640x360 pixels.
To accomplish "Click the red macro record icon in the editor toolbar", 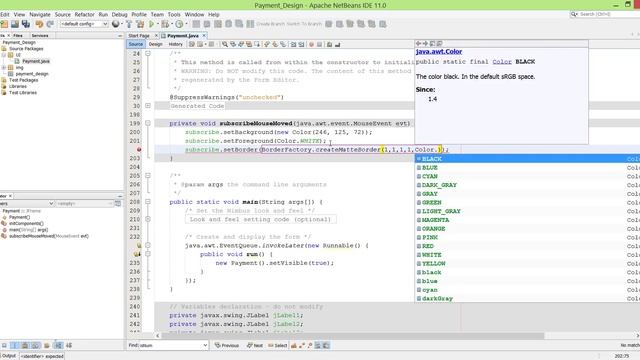I will tap(311, 44).
